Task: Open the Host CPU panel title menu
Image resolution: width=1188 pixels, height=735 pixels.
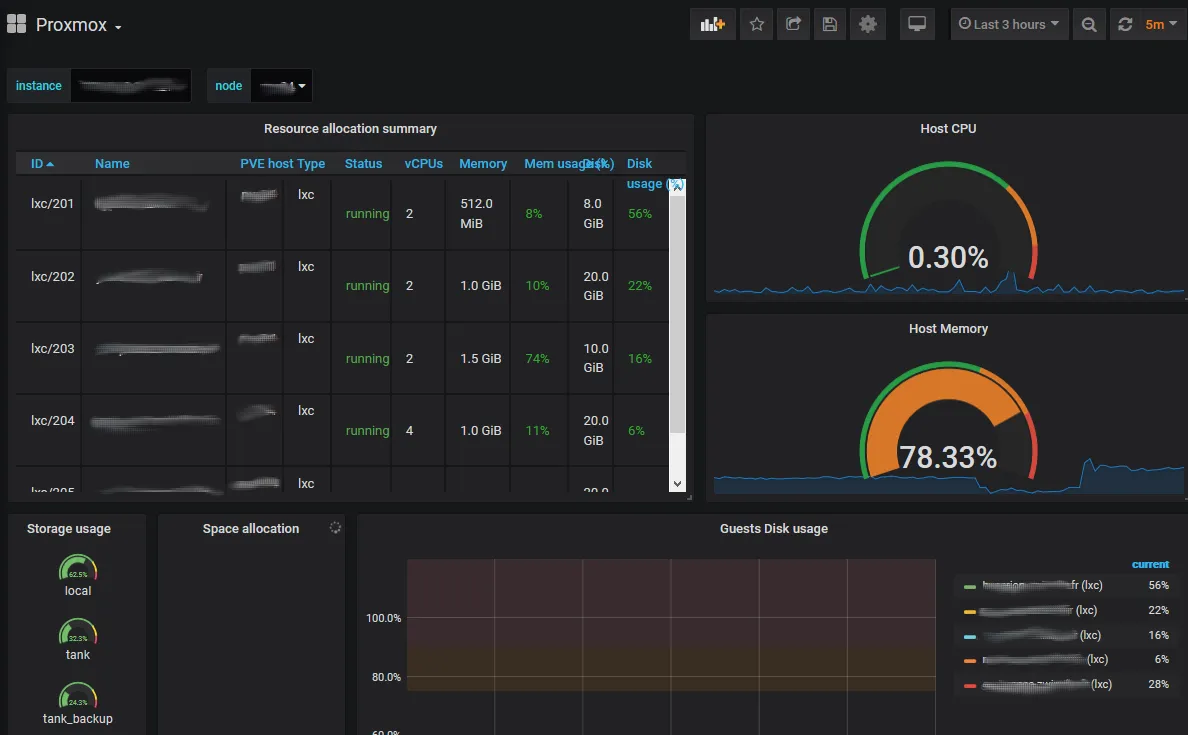Action: 947,128
